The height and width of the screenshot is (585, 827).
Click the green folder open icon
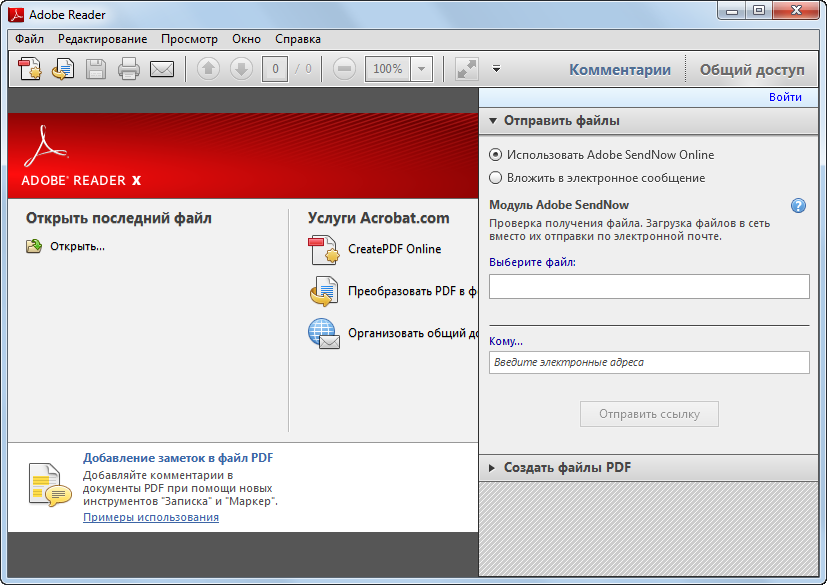pos(34,246)
